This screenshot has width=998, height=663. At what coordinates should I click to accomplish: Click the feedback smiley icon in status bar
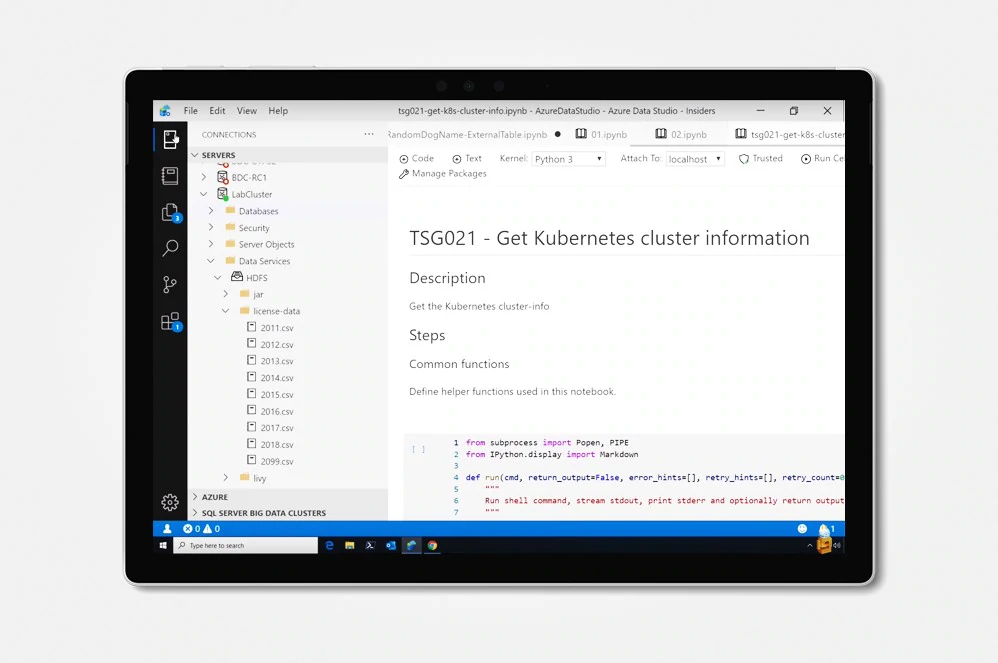click(x=802, y=529)
